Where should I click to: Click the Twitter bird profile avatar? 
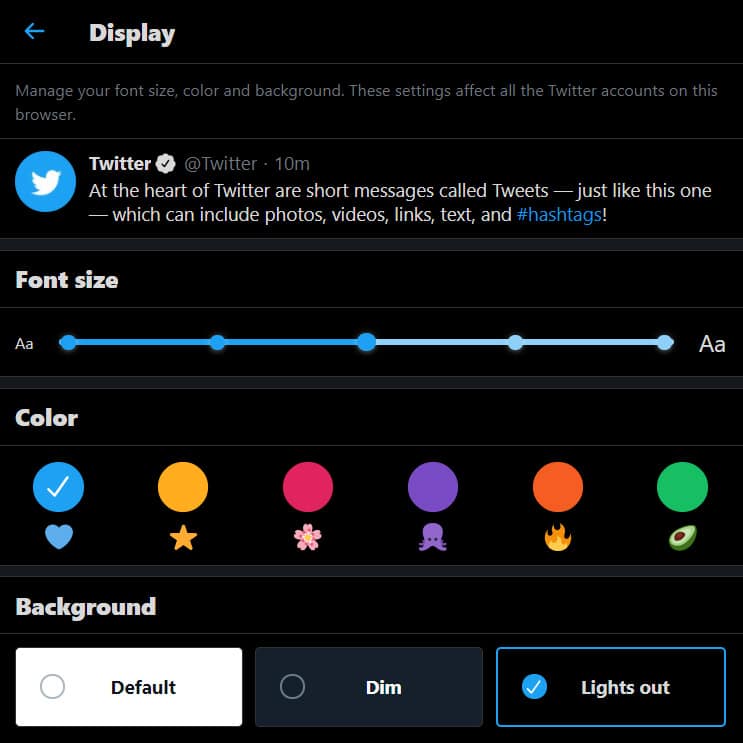coord(45,181)
